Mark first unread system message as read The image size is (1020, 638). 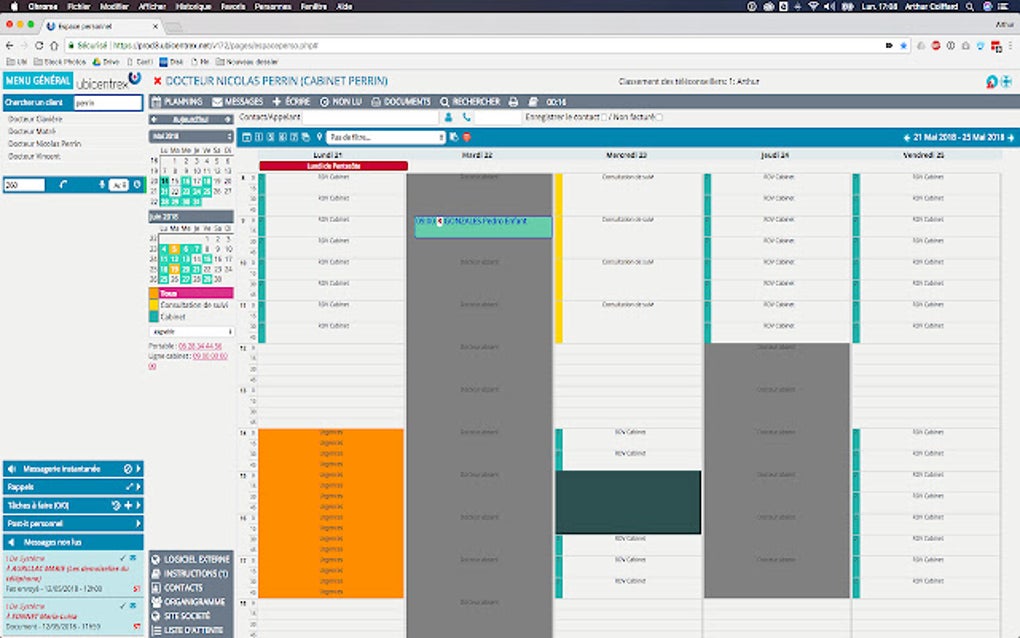coord(122,559)
